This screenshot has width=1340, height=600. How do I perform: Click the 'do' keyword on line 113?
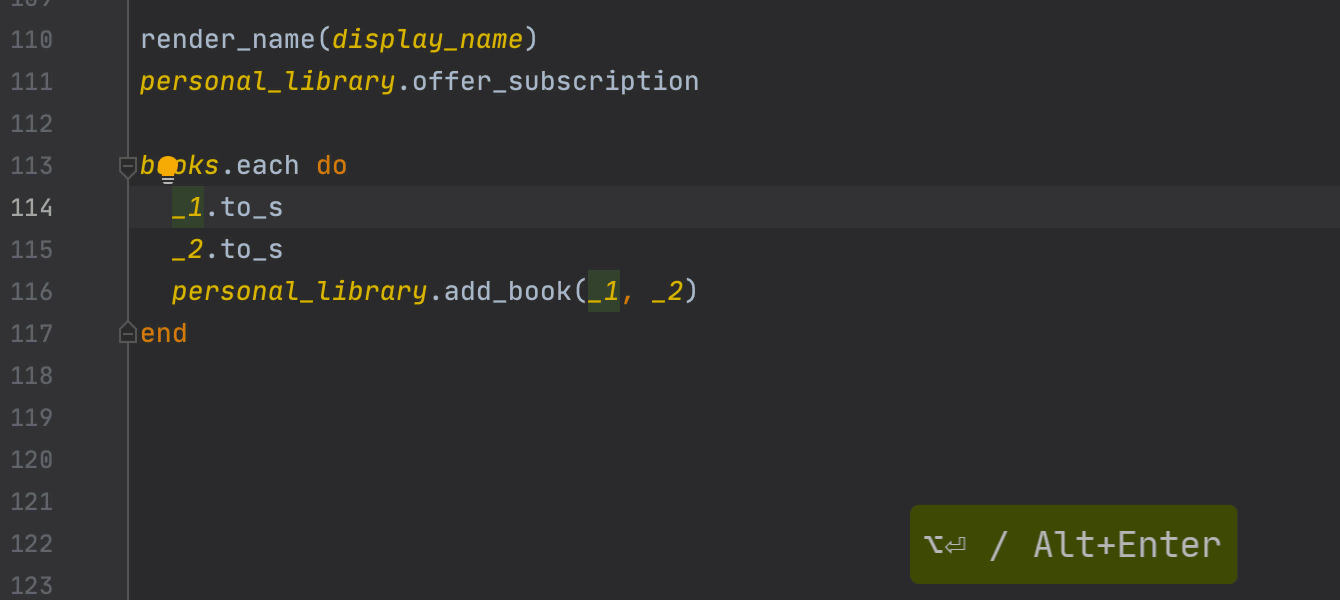pos(332,166)
